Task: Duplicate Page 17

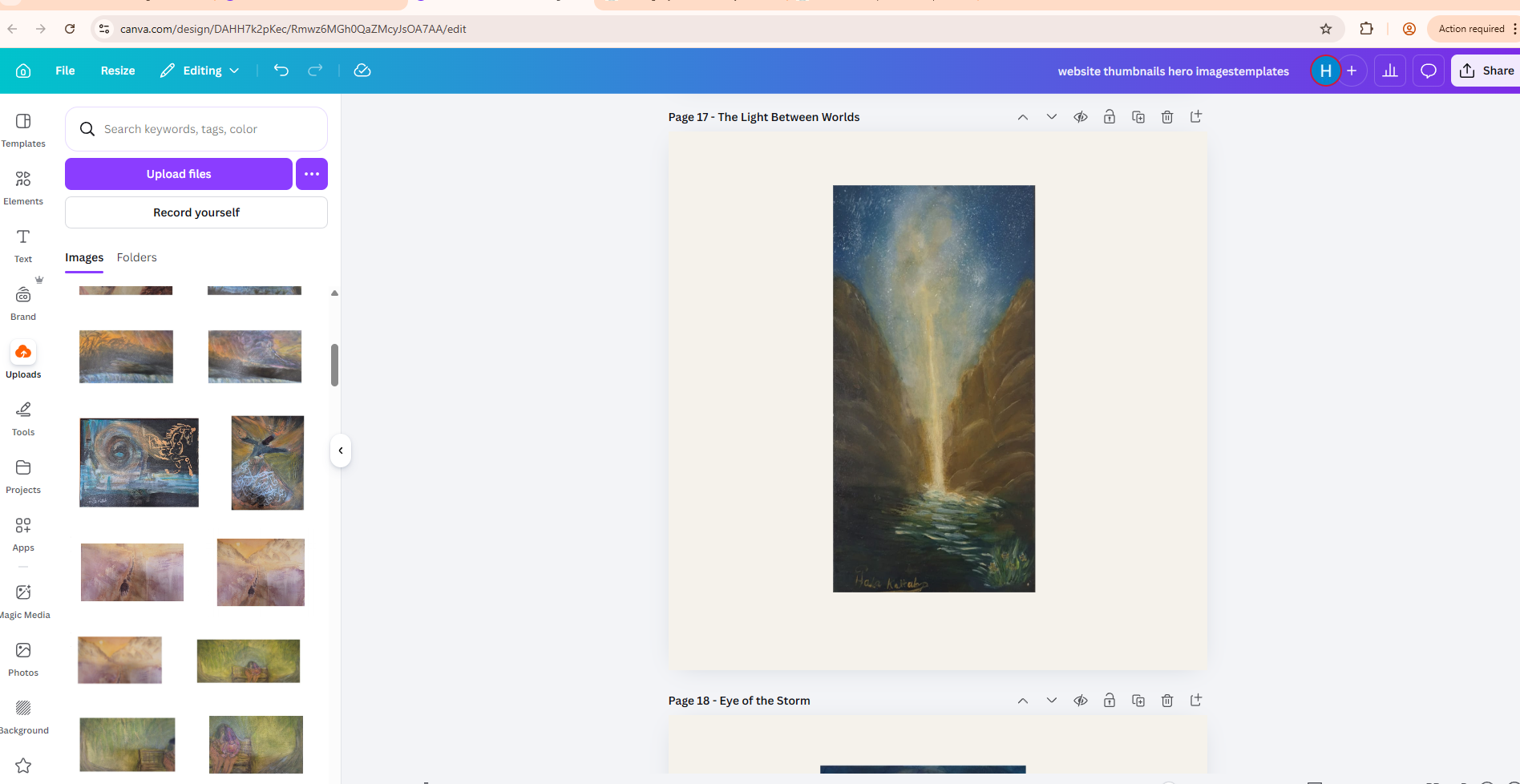Action: point(1138,117)
